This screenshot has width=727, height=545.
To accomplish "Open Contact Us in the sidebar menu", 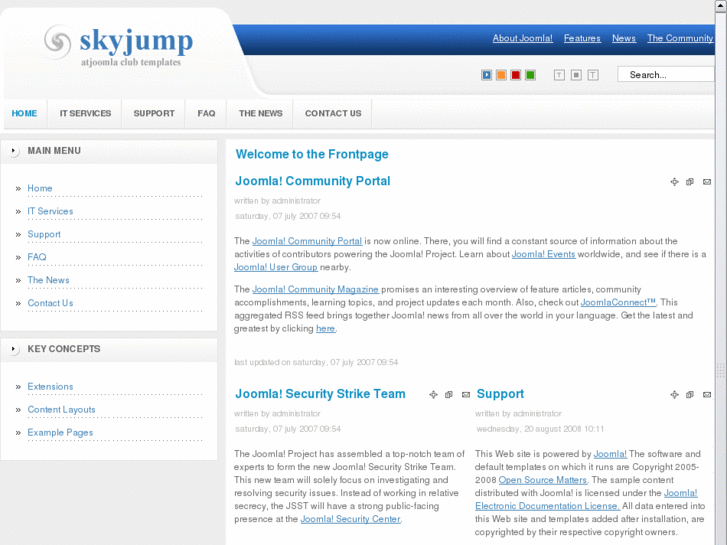I will pos(50,303).
